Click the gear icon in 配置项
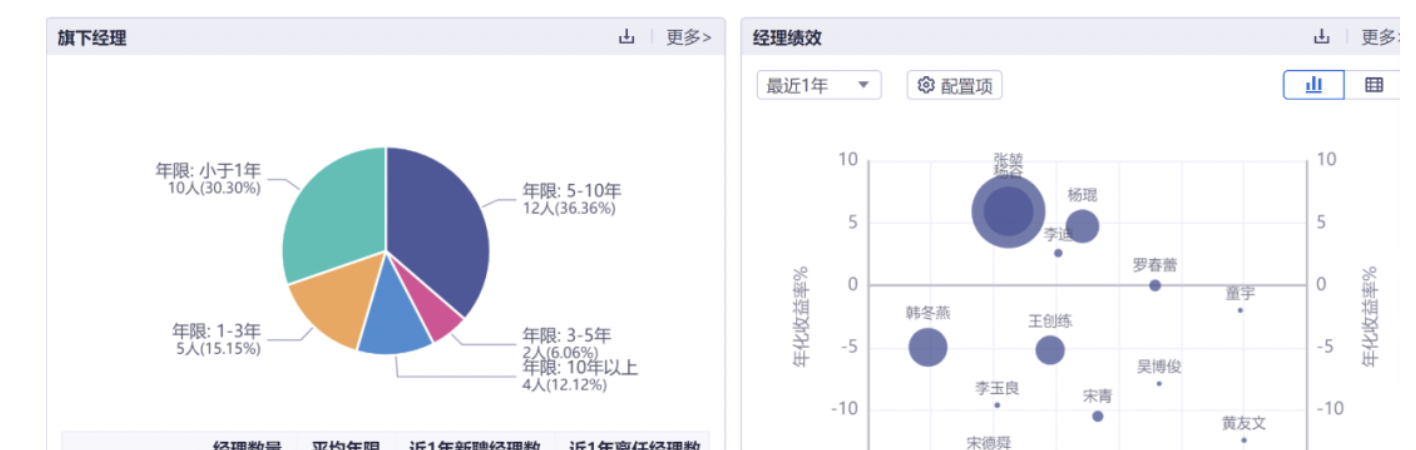Screen dimensions: 1416x450 pyautogui.click(x=925, y=86)
